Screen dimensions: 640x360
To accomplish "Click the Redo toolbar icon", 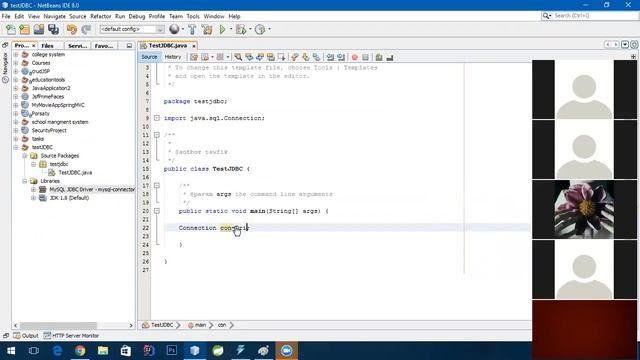I will [x=86, y=29].
